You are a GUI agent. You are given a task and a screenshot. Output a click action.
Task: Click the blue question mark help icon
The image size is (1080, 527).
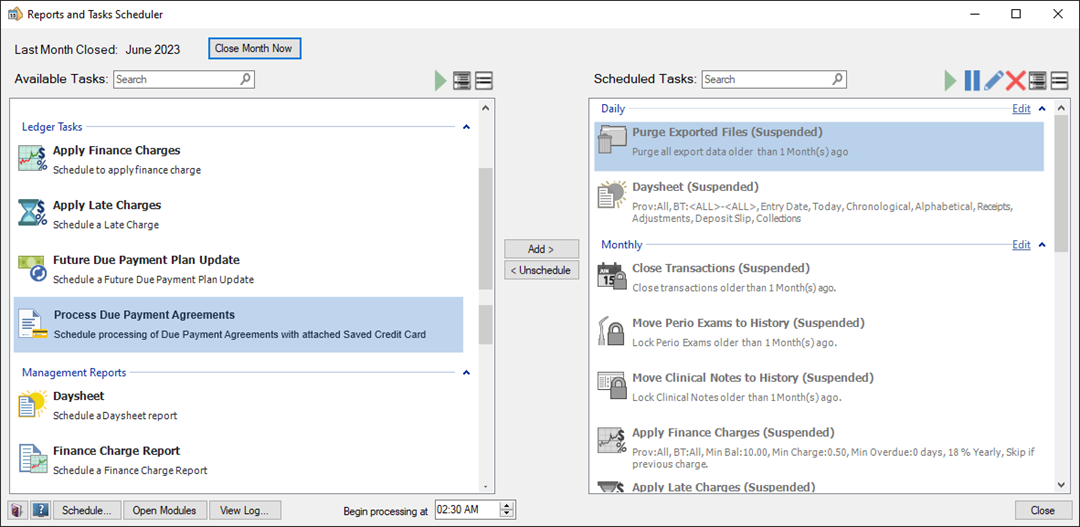pos(40,510)
